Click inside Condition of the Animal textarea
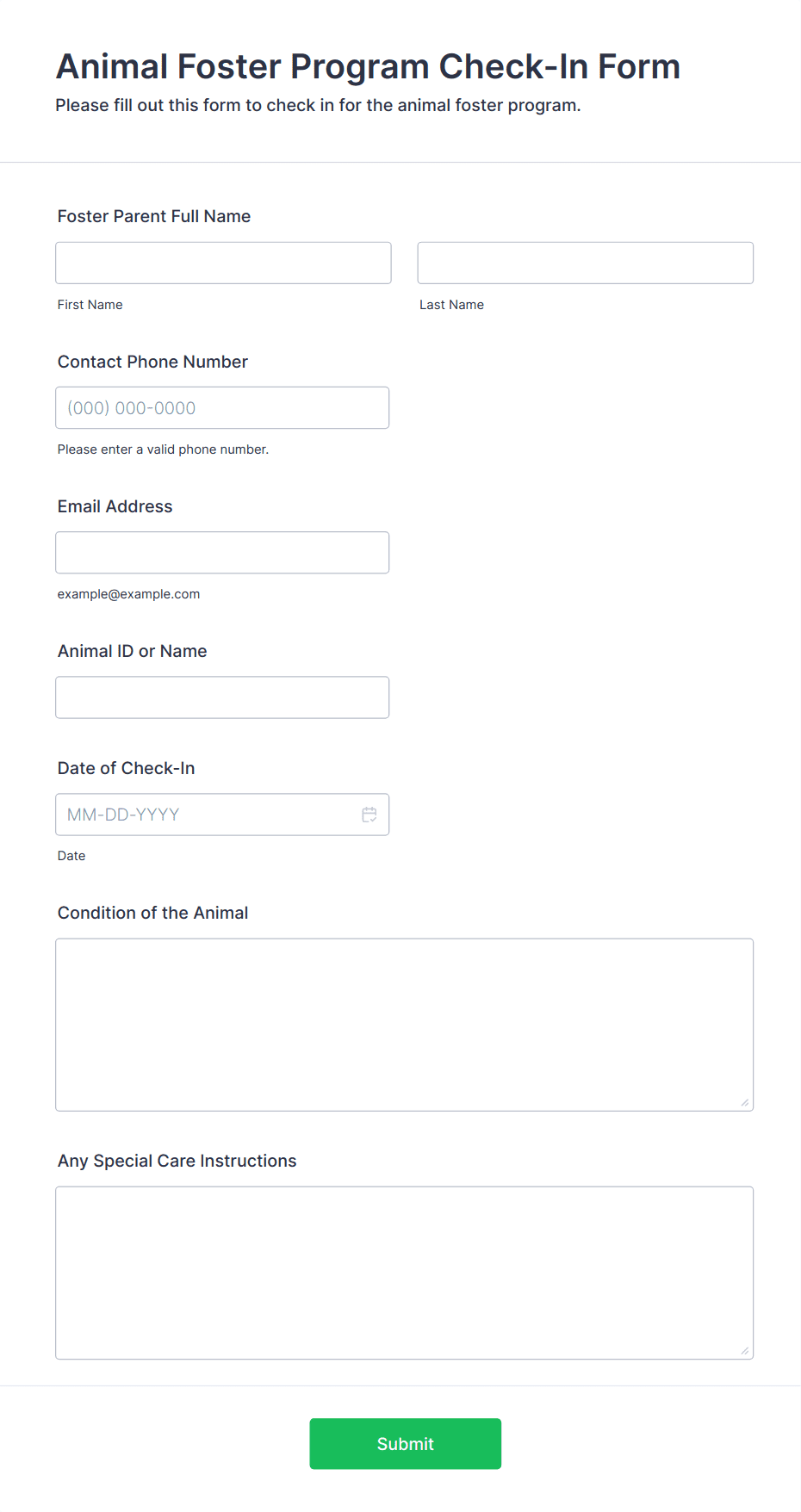This screenshot has height=1512, width=801. tap(405, 1025)
